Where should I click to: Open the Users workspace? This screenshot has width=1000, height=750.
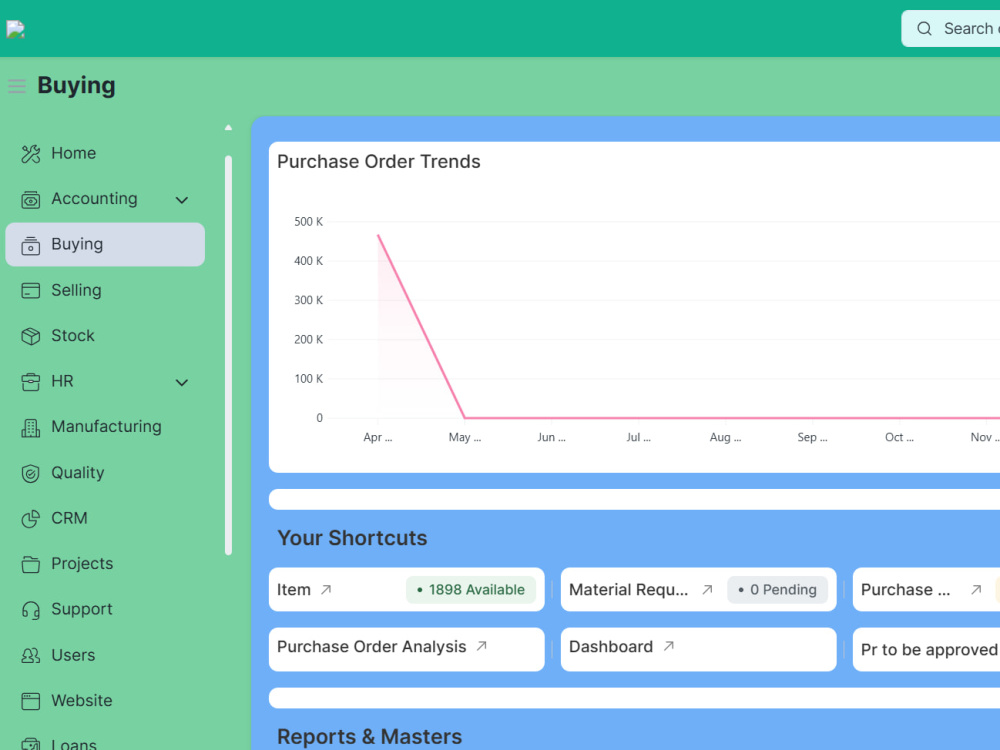(x=105, y=656)
